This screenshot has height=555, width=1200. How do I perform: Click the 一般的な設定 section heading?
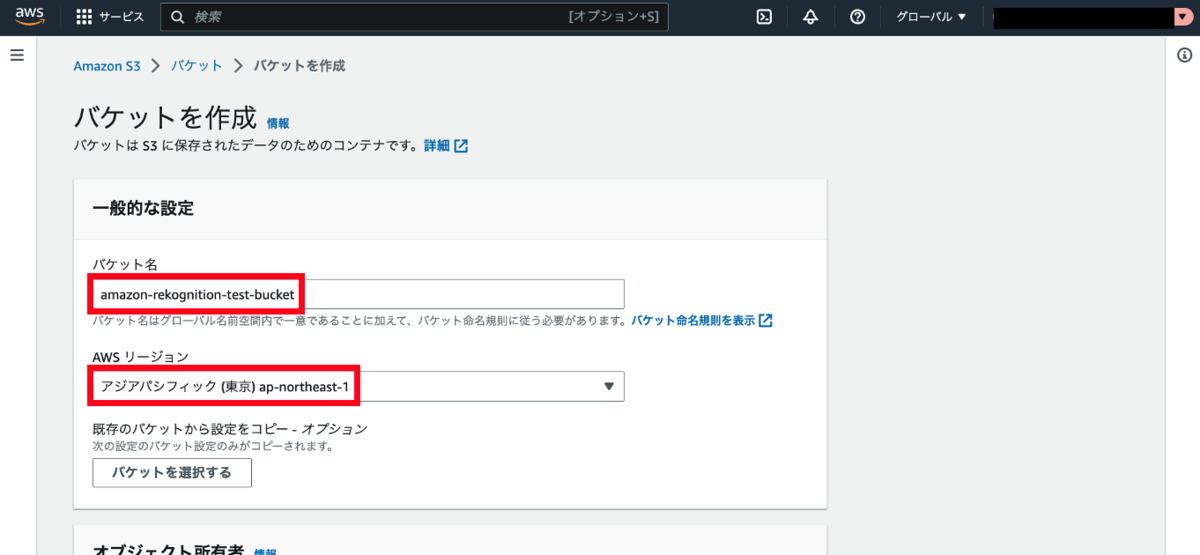[143, 209]
